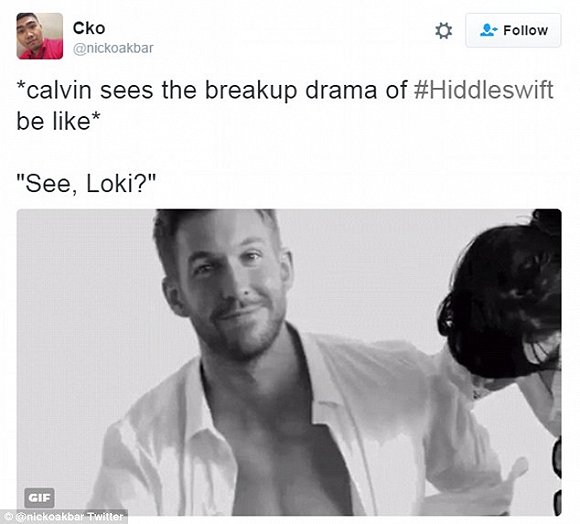Click the word "Follow" on the button

pyautogui.click(x=526, y=30)
